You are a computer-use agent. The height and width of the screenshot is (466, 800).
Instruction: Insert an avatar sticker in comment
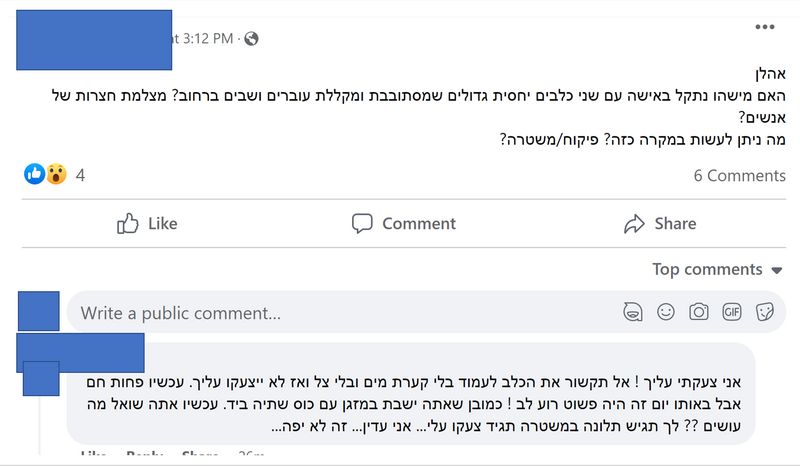(x=633, y=312)
